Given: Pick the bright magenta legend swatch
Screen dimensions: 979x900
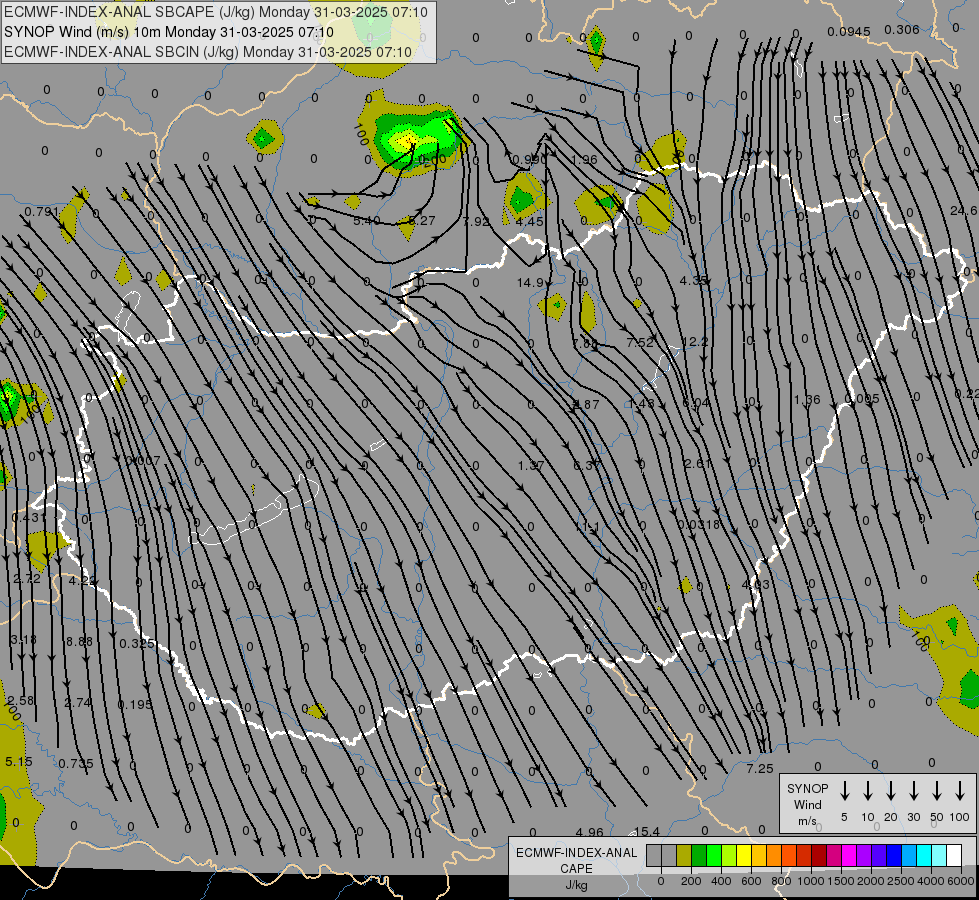Looking at the screenshot, I should coord(849,856).
